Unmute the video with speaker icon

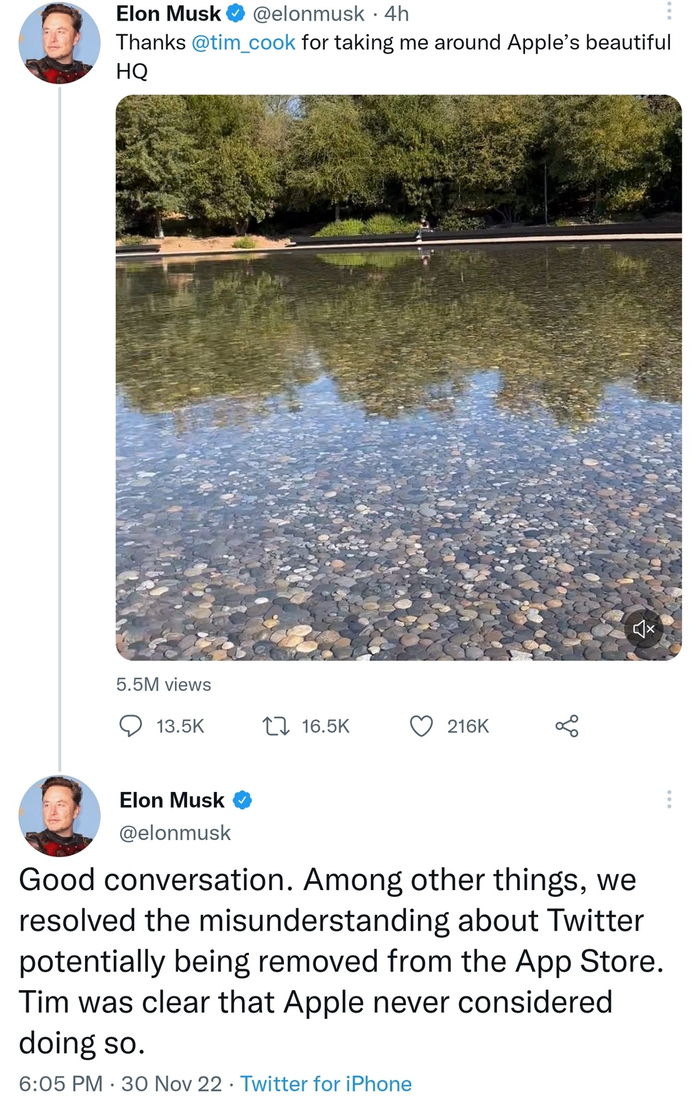click(644, 629)
